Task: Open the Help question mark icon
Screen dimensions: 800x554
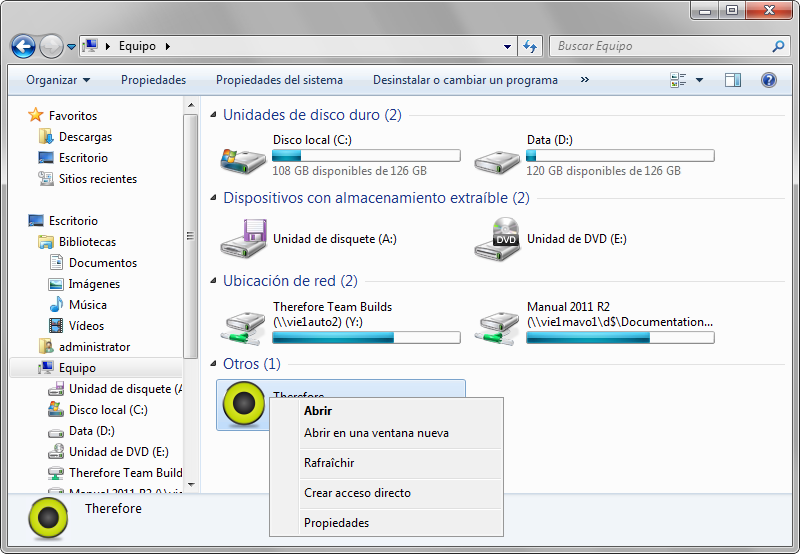Action: click(x=769, y=80)
